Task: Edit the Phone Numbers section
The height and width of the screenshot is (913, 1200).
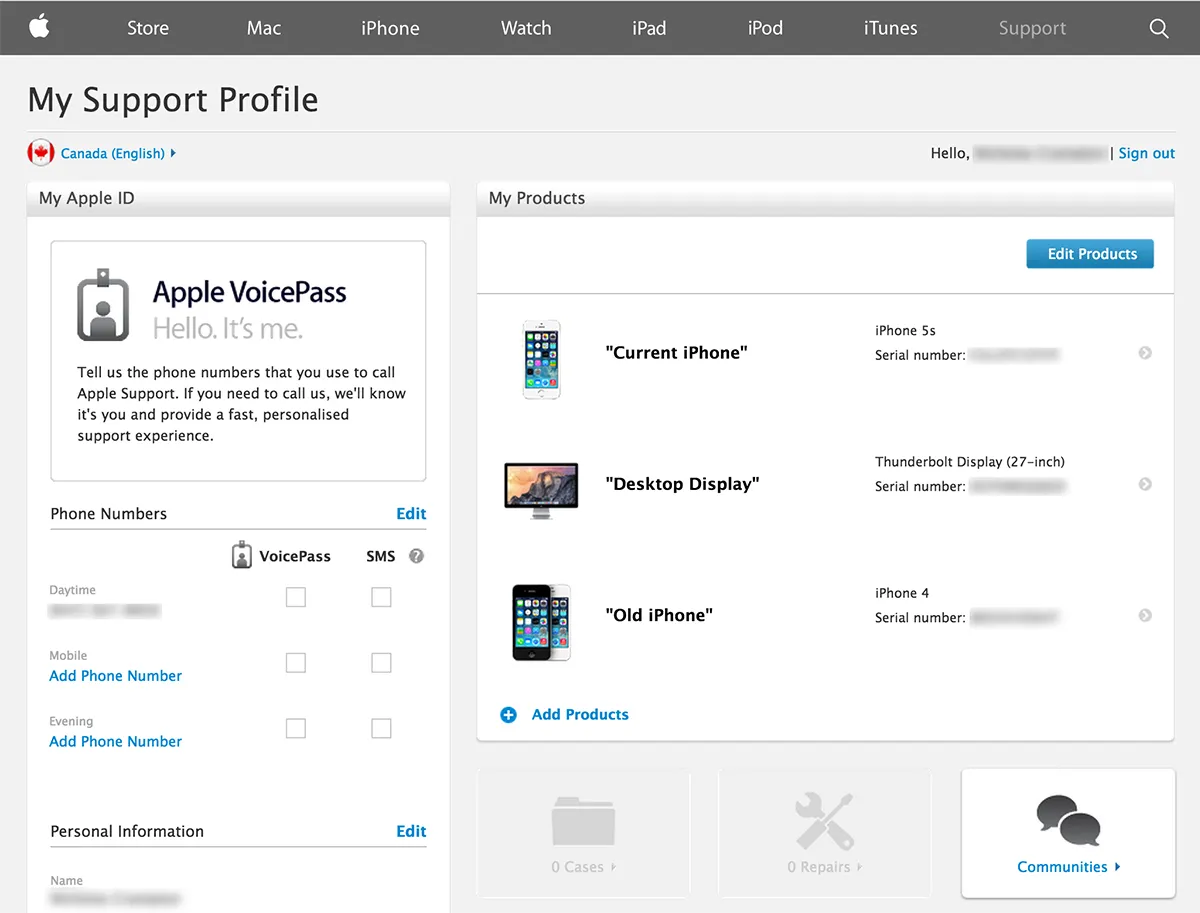Action: coord(411,514)
